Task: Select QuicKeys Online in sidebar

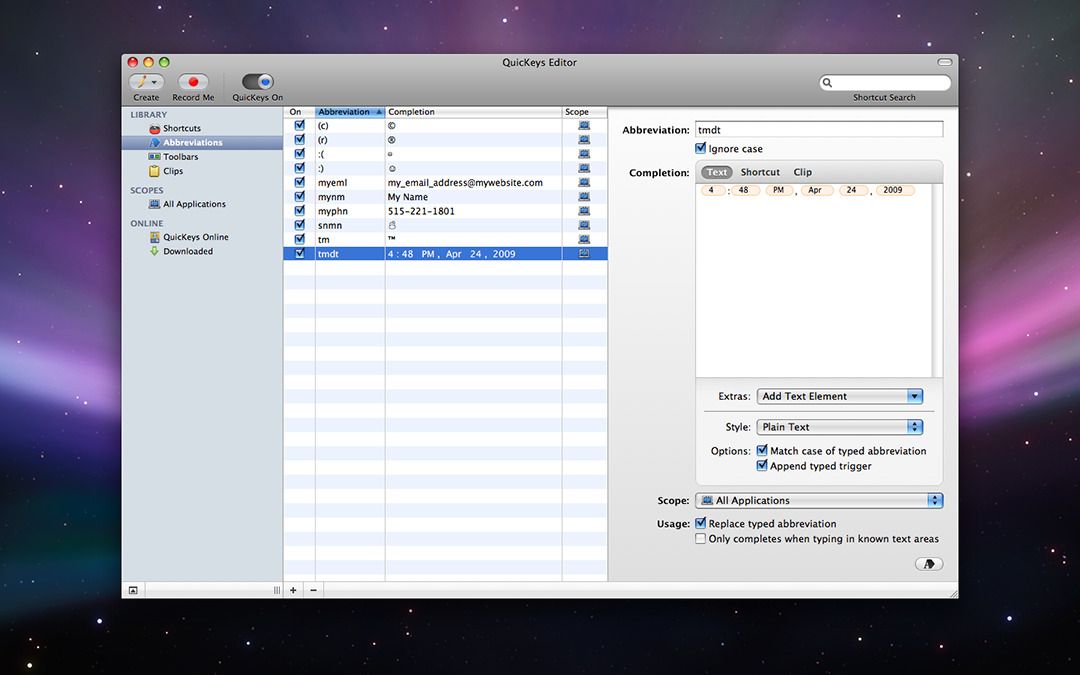Action: tap(195, 237)
